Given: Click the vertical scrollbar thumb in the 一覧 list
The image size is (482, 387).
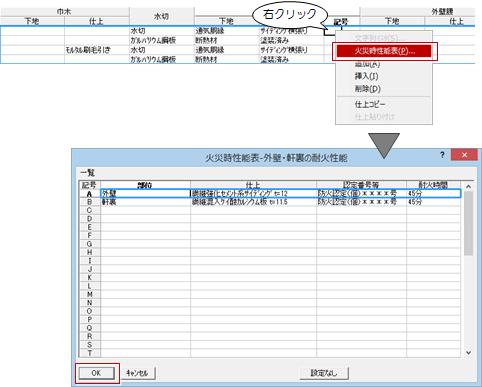Looking at the screenshot, I should 468,223.
